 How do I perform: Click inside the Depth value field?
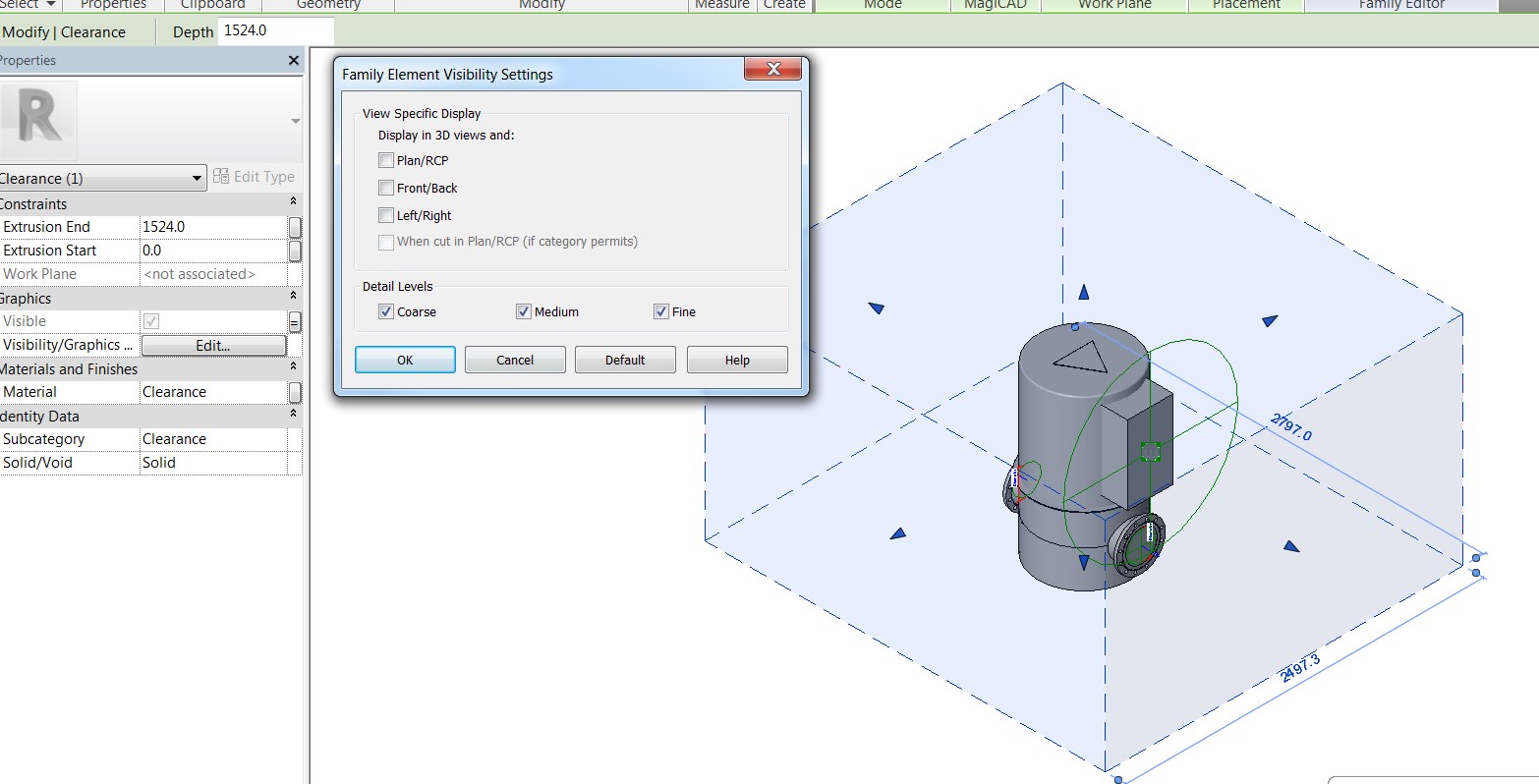tap(275, 31)
